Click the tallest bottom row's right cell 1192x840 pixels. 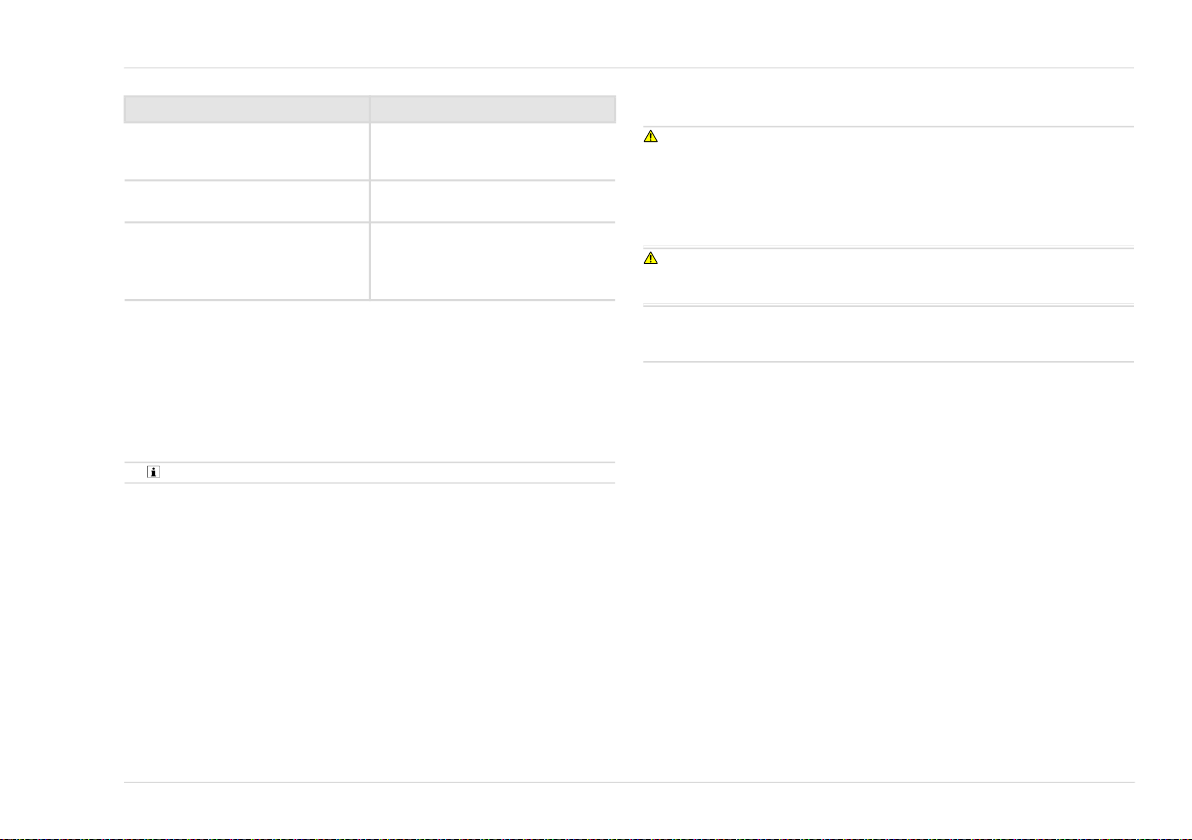point(493,261)
